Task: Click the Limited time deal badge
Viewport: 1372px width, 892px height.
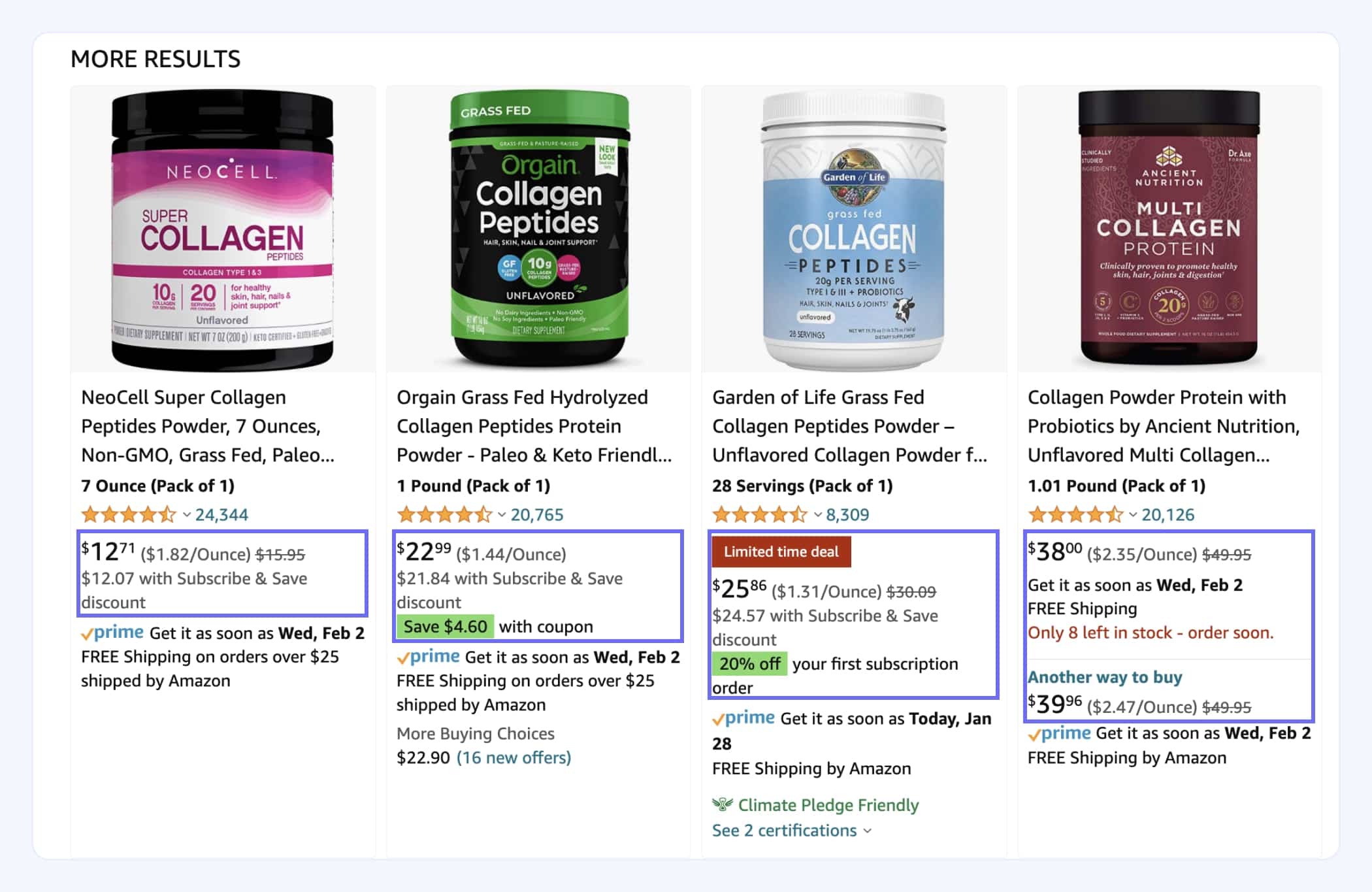Action: (x=781, y=552)
